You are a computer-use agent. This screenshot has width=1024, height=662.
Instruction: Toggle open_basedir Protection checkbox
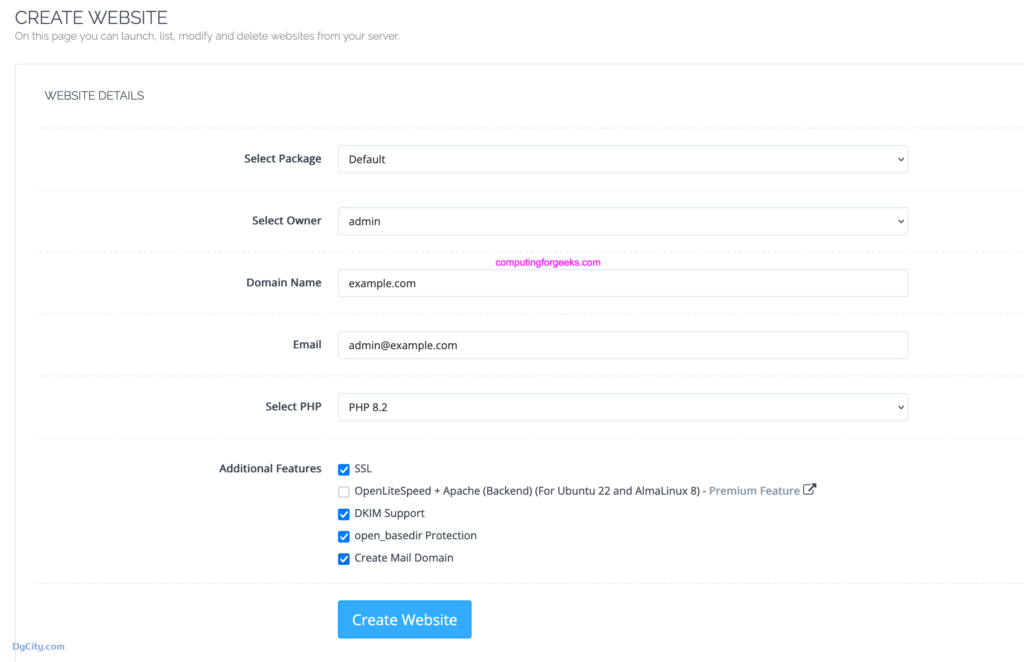pos(344,537)
